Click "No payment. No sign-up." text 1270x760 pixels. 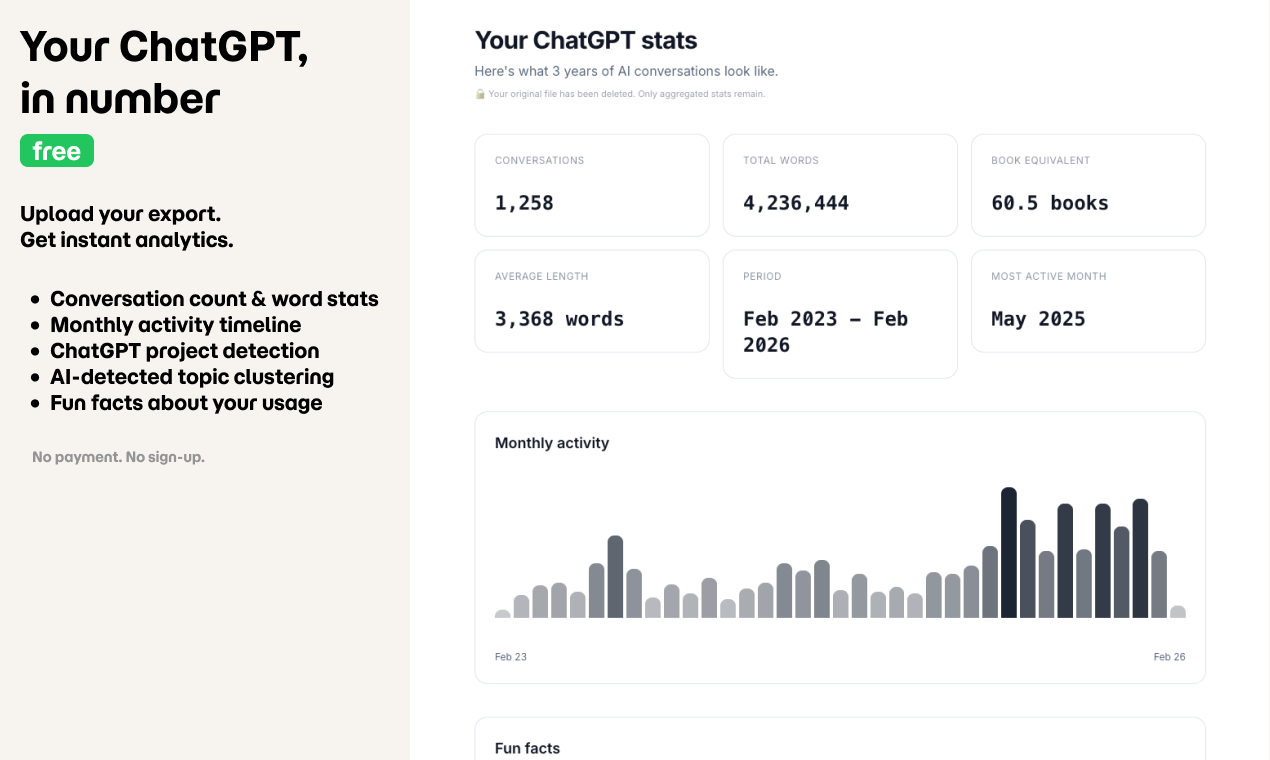click(118, 457)
